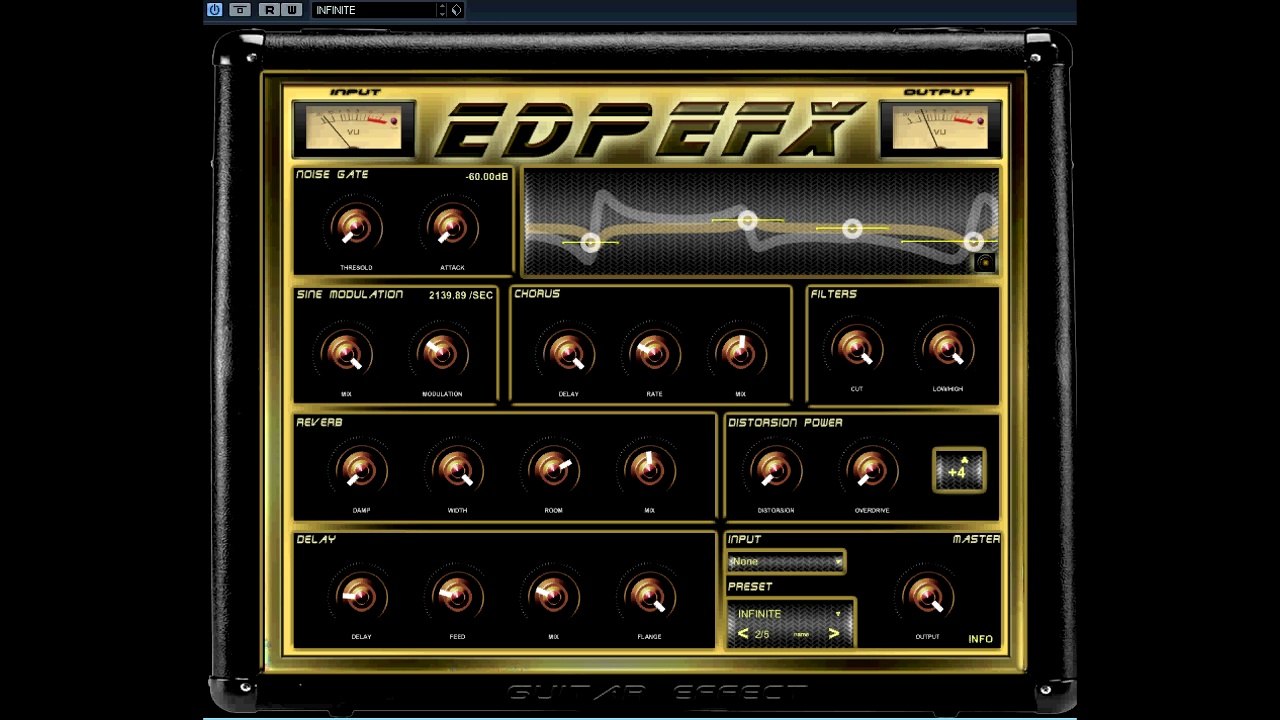
Task: Click the Reverb WIDTH knob
Action: coord(457,469)
